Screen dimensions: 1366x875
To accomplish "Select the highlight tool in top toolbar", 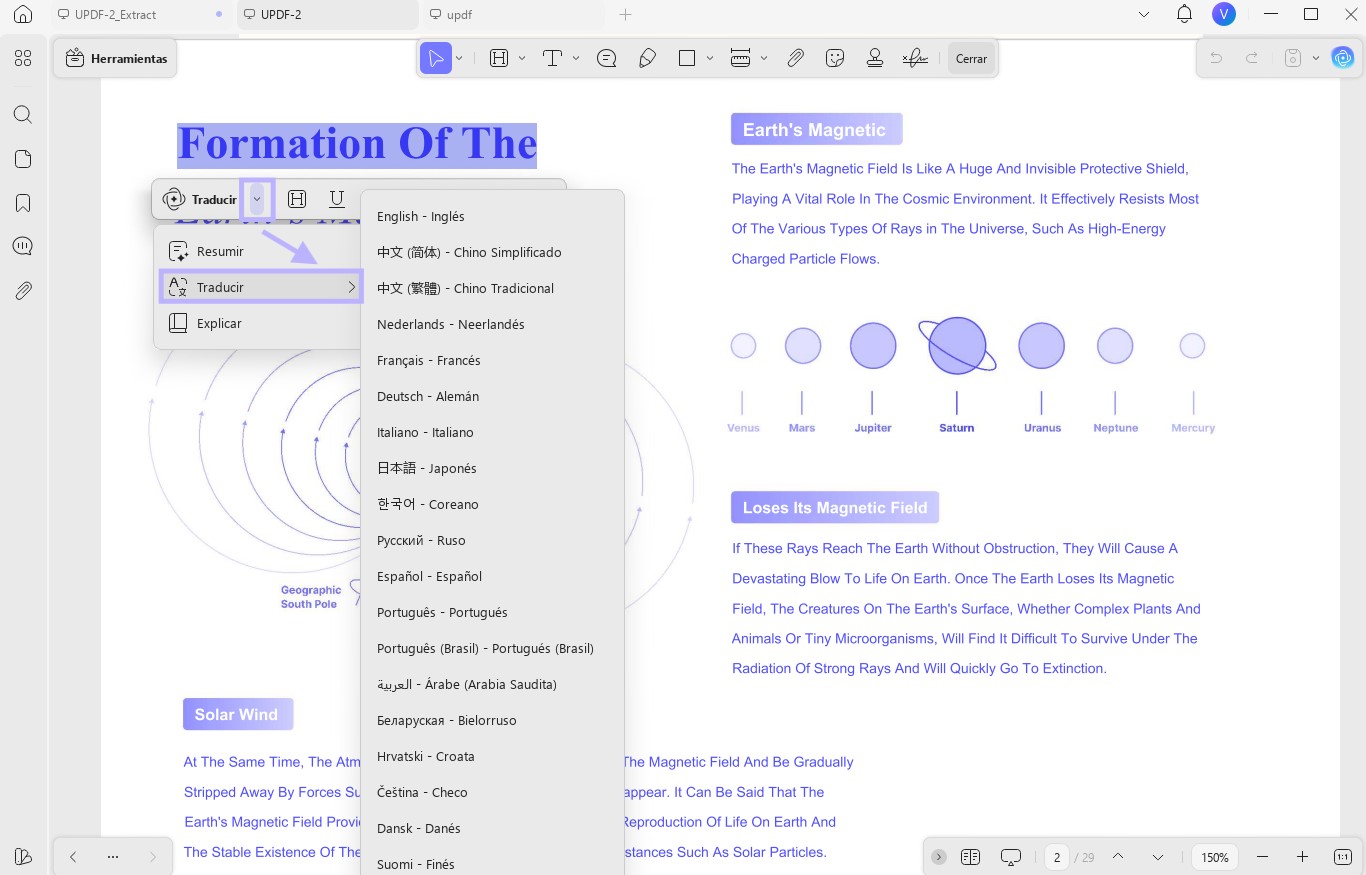I will pos(499,58).
